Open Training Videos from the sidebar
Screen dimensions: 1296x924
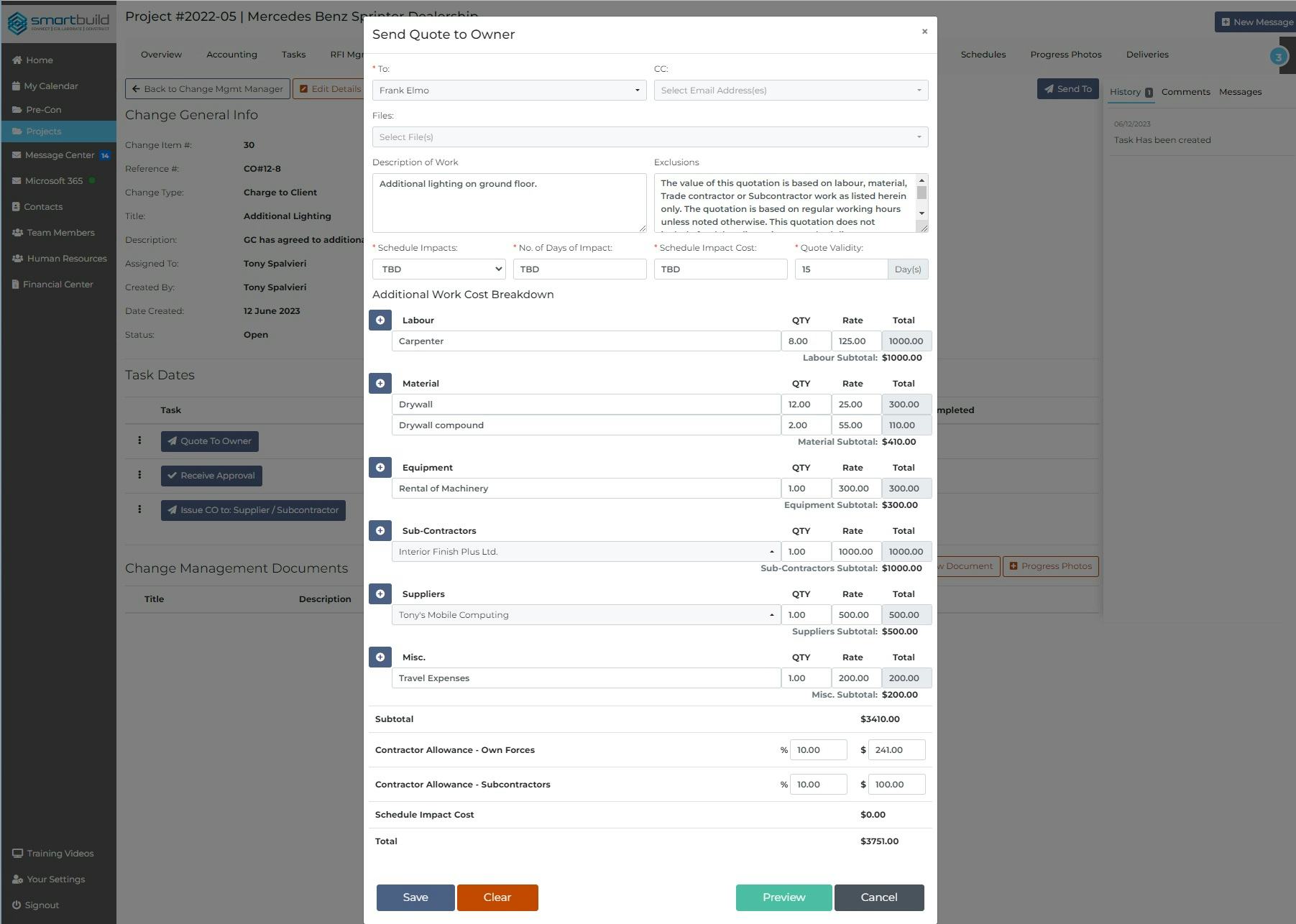59,853
